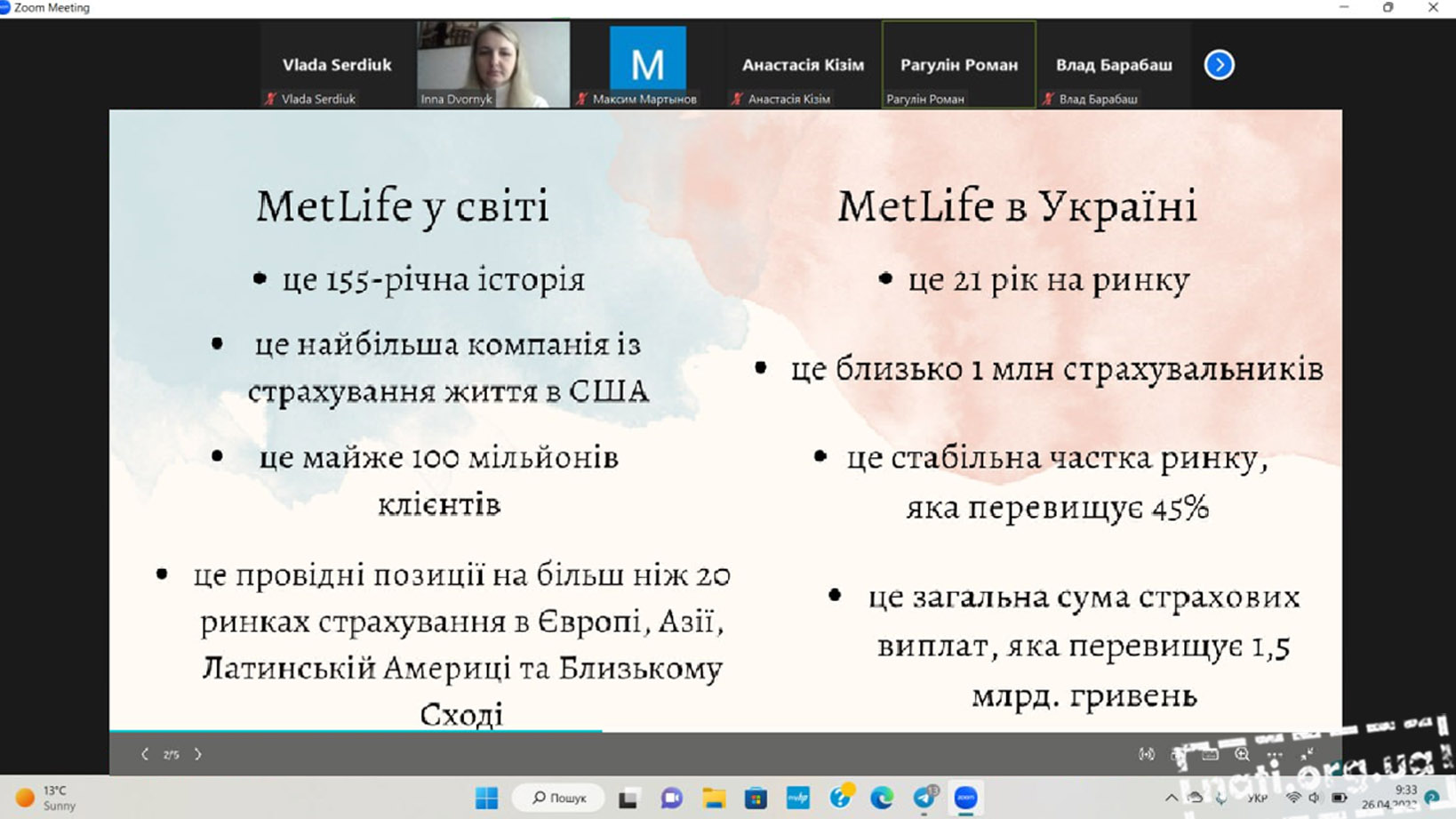Click the Пошук taskbar search box
1456x819 pixels.
pos(559,798)
